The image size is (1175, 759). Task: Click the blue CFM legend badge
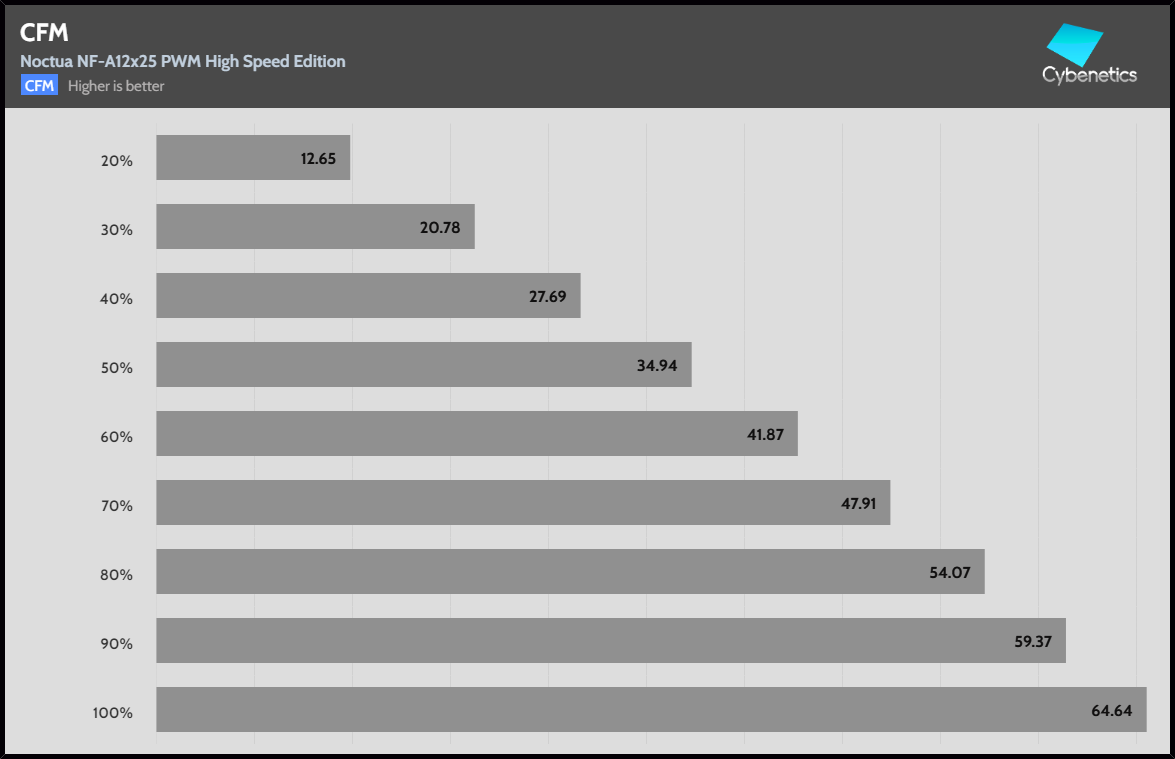(x=39, y=86)
